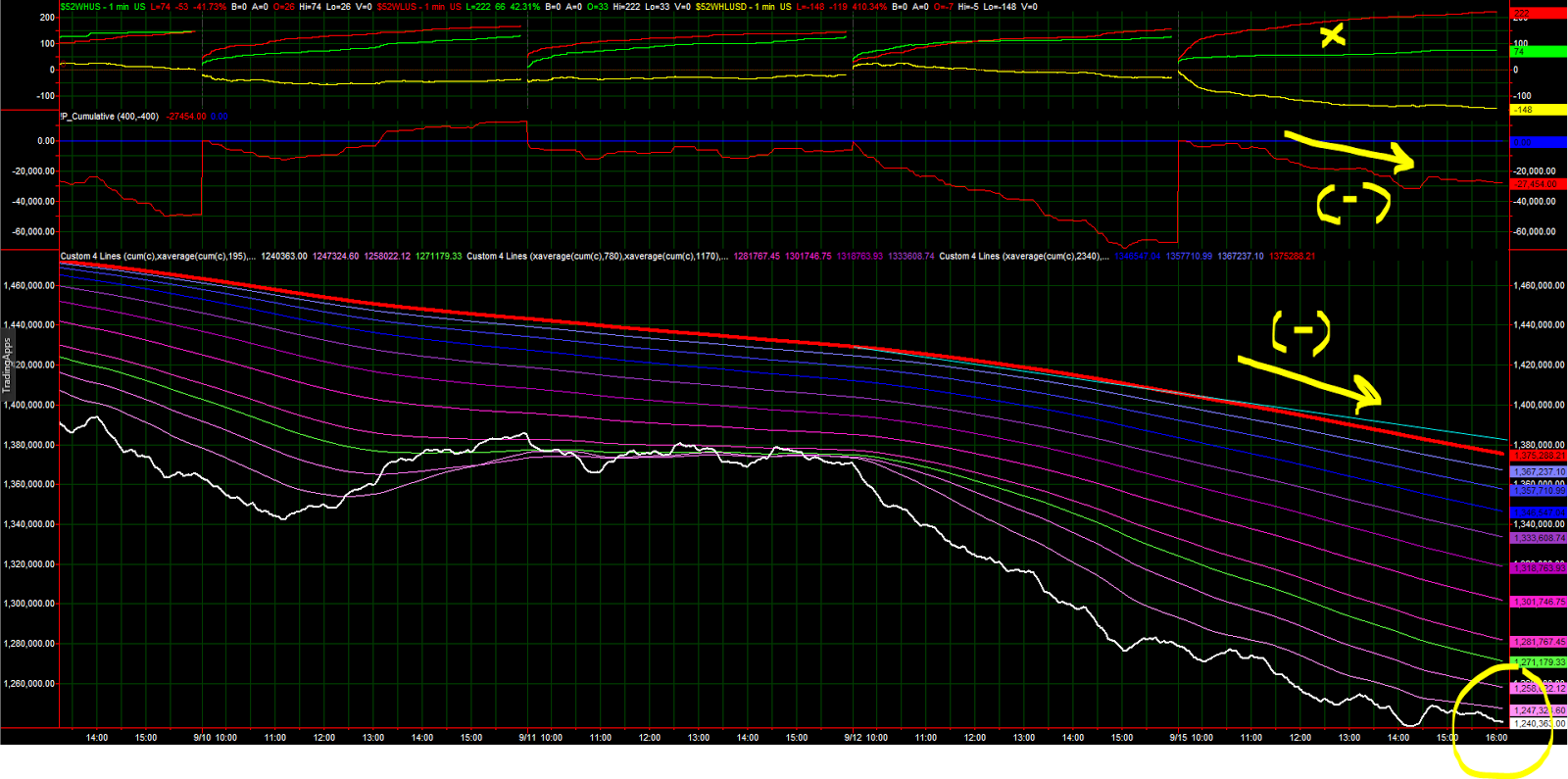Click the green 1,271,179.33 price tag

coord(1540,662)
